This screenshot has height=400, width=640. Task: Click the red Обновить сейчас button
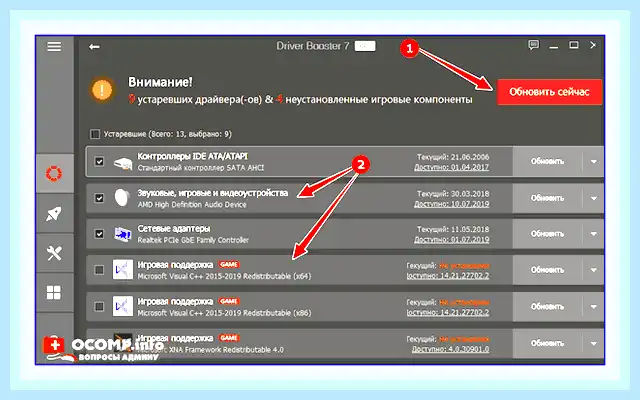pos(549,92)
